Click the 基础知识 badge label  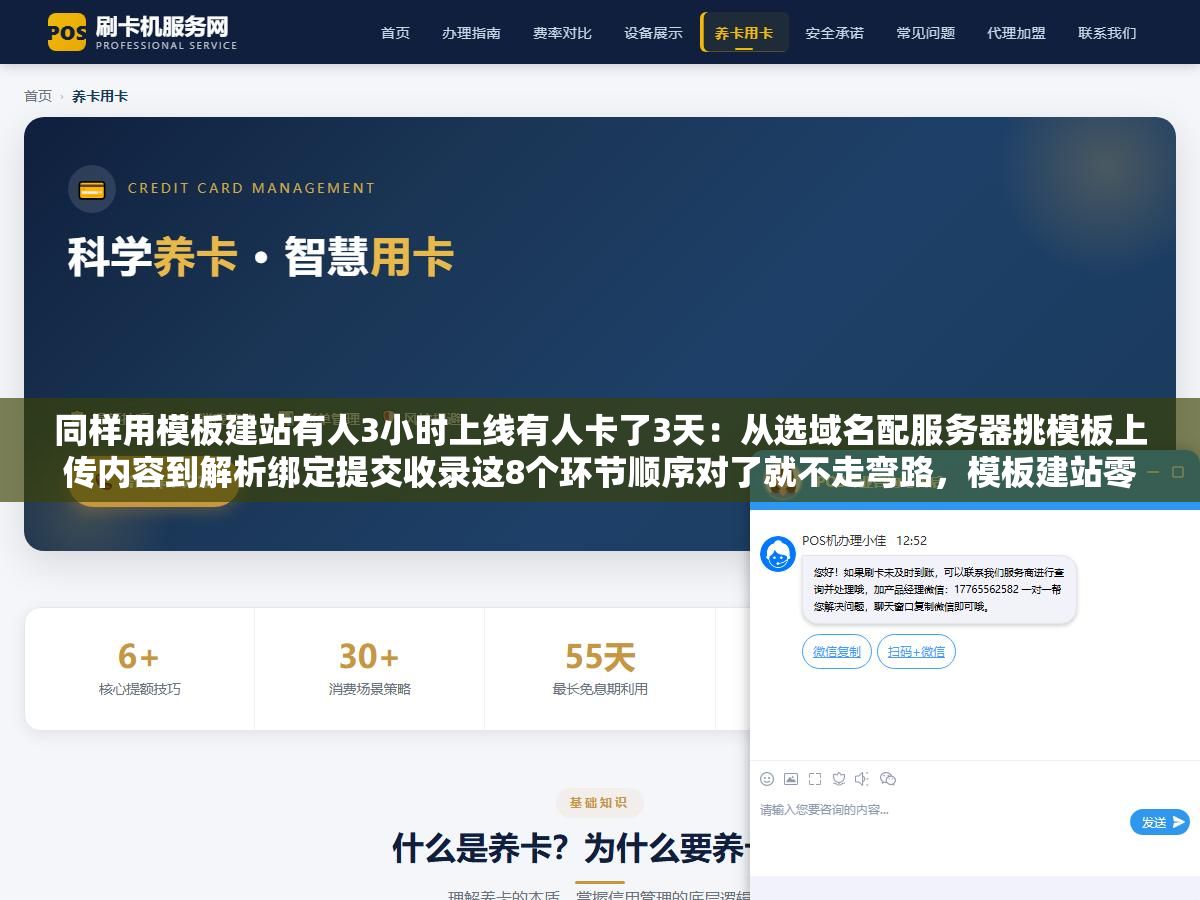pos(599,802)
